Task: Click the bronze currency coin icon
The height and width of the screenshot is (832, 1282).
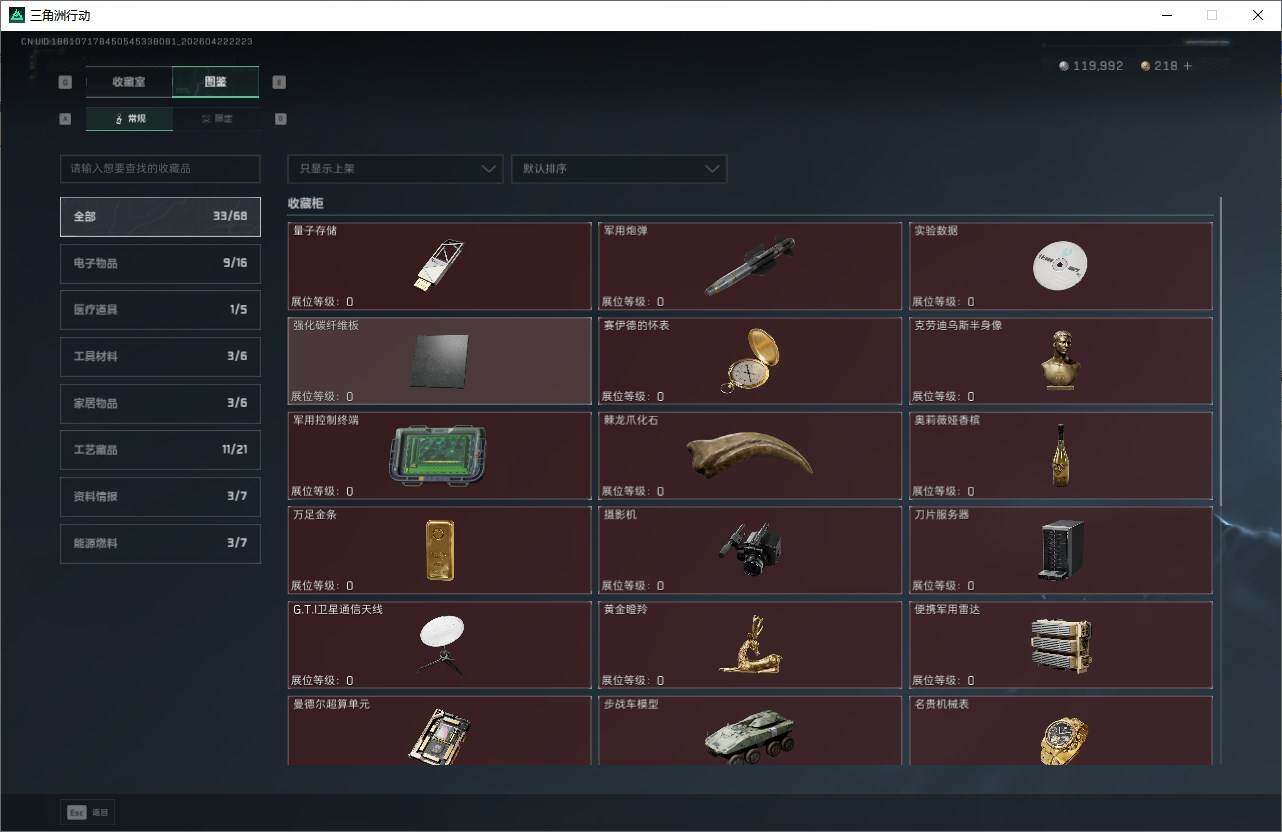Action: 1146,66
